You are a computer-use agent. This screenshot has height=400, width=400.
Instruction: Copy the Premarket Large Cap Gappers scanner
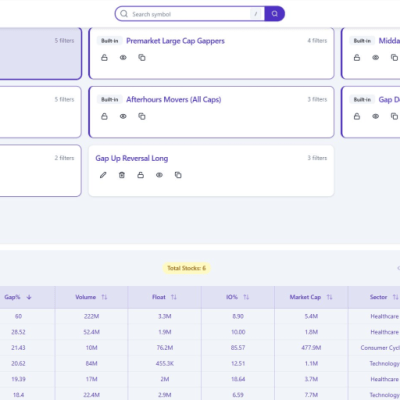tap(142, 57)
